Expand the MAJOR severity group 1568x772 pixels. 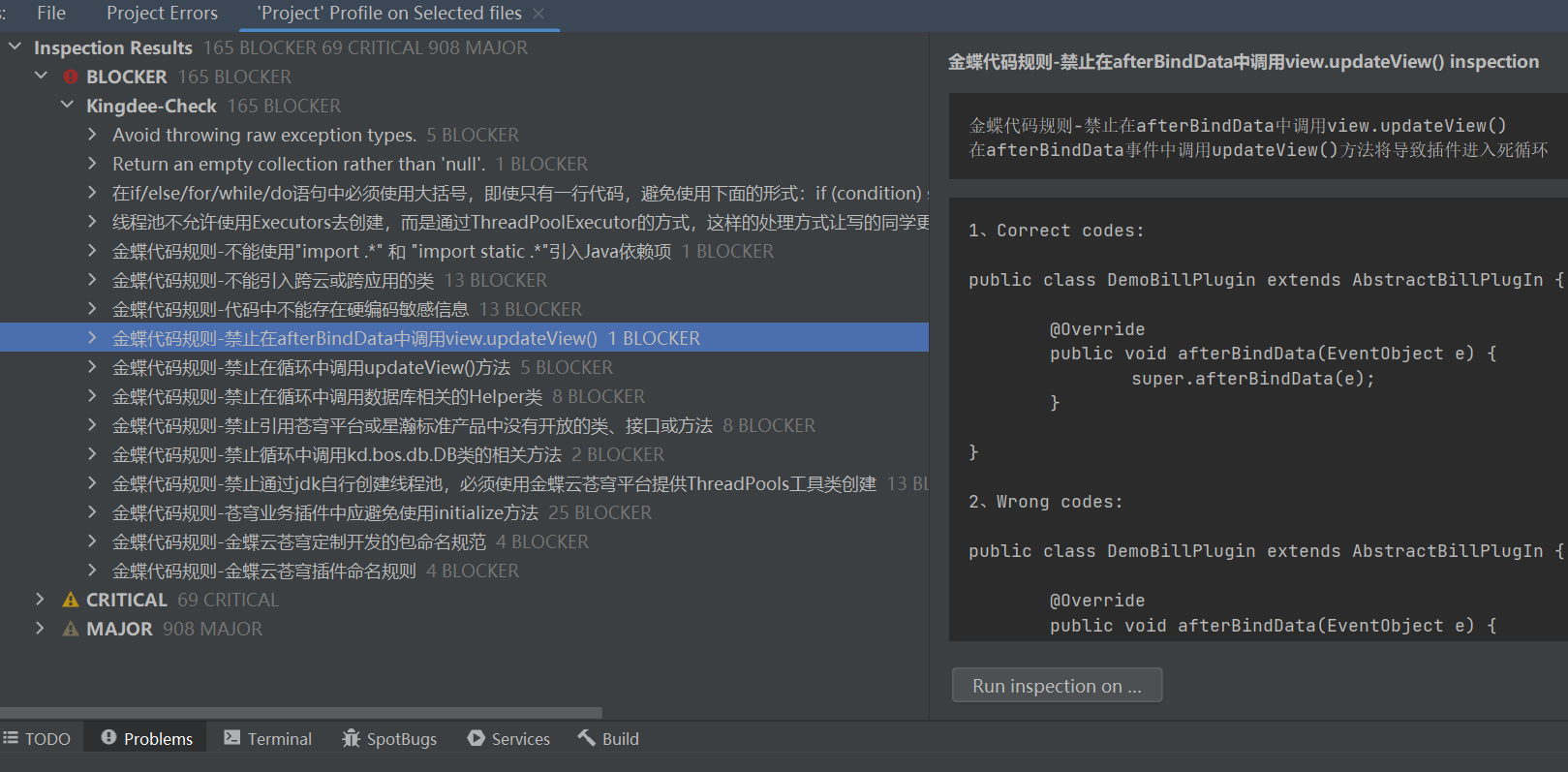pos(40,629)
